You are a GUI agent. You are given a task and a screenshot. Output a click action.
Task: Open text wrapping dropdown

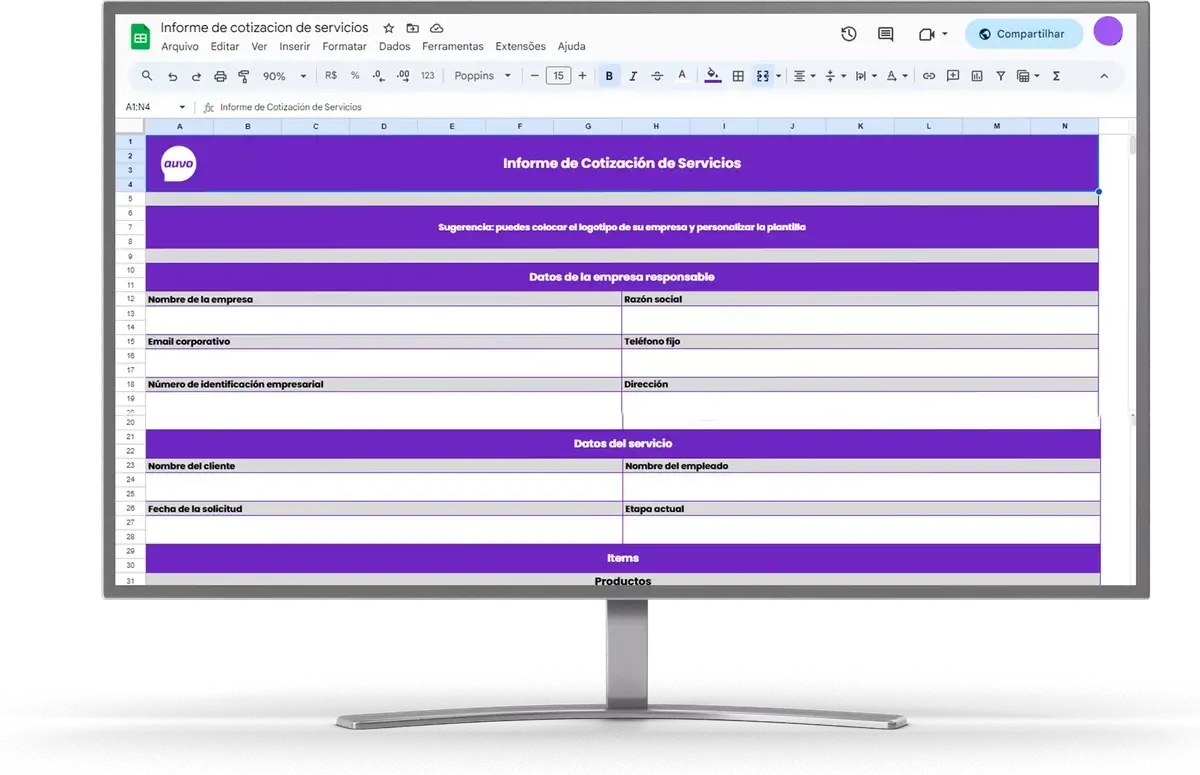coord(865,76)
